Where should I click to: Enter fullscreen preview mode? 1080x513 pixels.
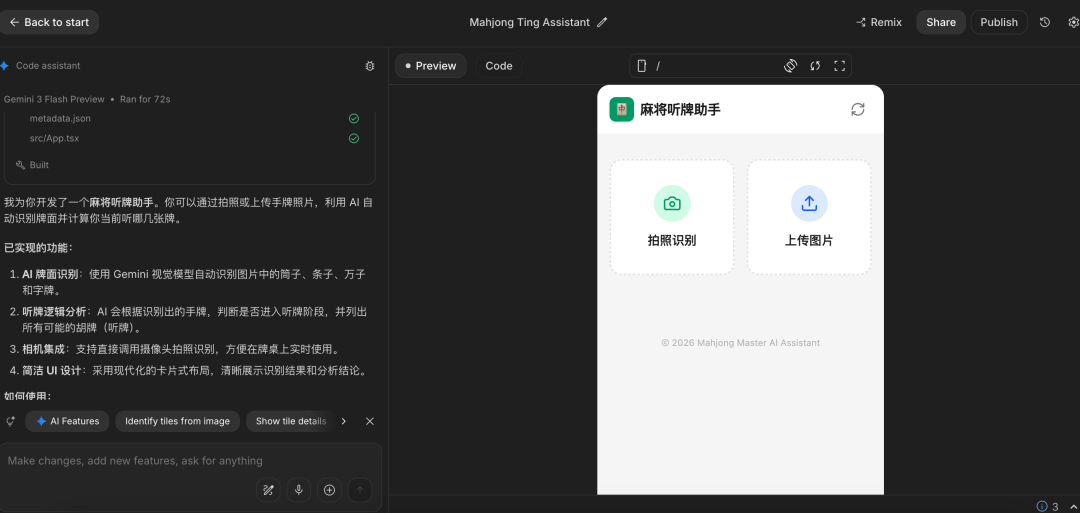(x=840, y=66)
